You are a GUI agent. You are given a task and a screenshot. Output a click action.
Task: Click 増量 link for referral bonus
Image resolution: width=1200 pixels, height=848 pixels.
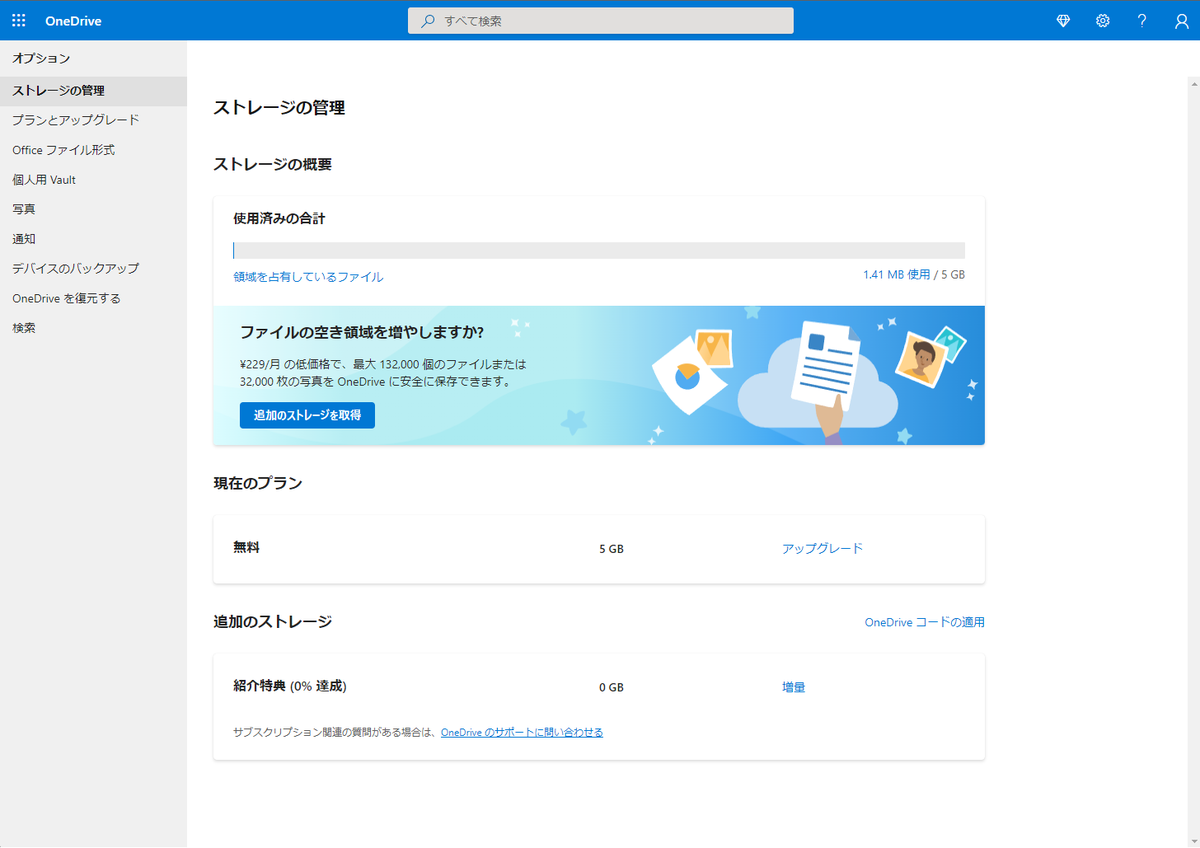coord(794,687)
